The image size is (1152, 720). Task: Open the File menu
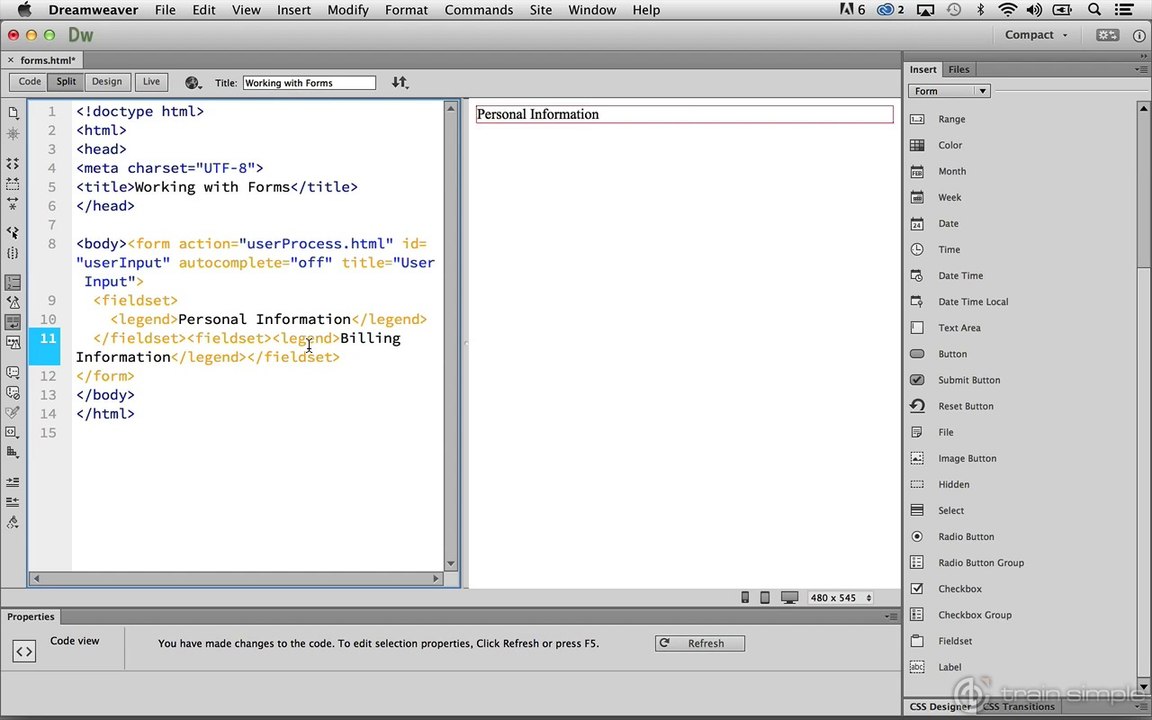(x=165, y=10)
